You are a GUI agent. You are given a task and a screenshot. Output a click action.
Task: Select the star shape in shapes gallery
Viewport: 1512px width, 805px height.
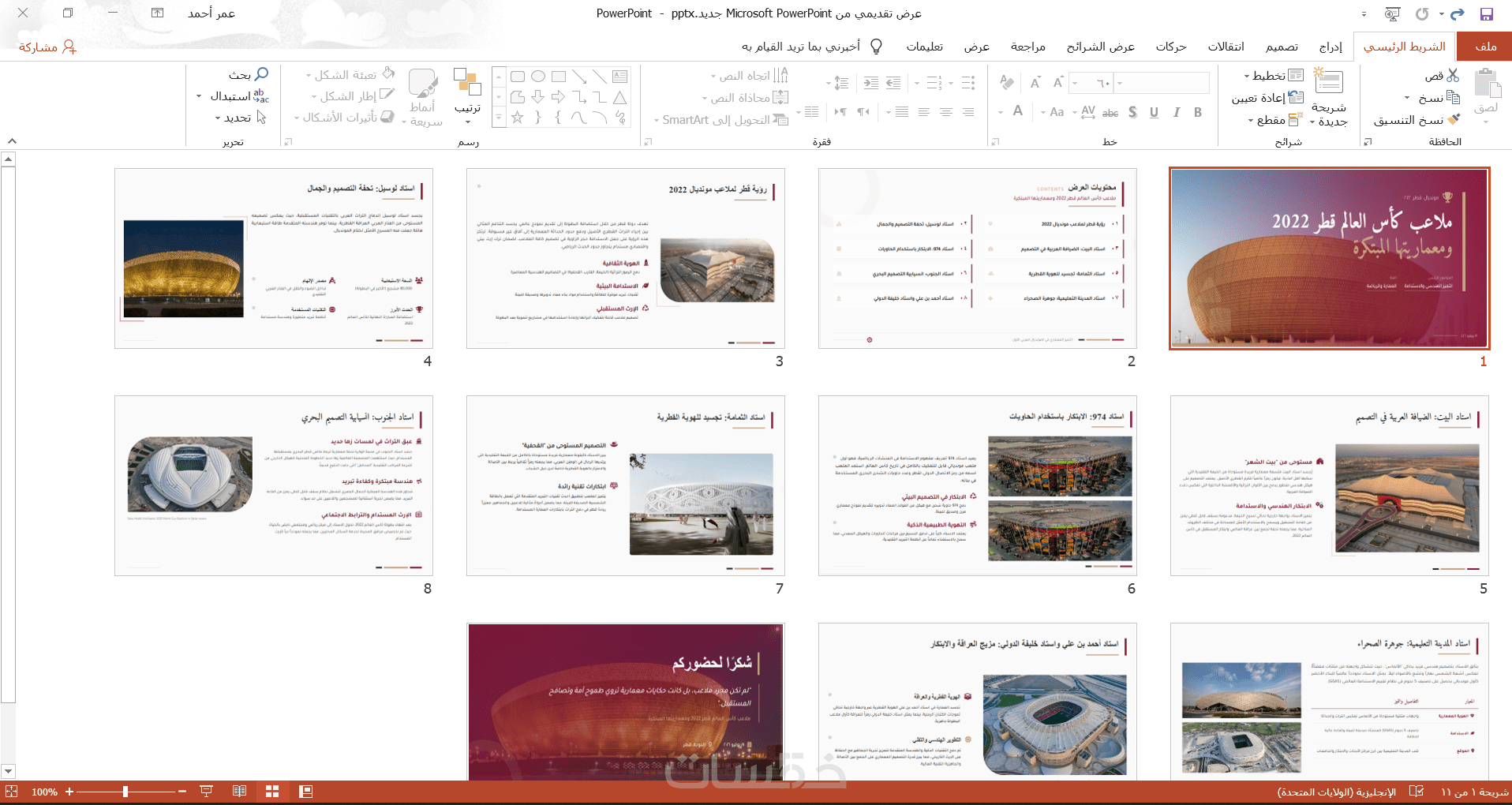coord(518,118)
